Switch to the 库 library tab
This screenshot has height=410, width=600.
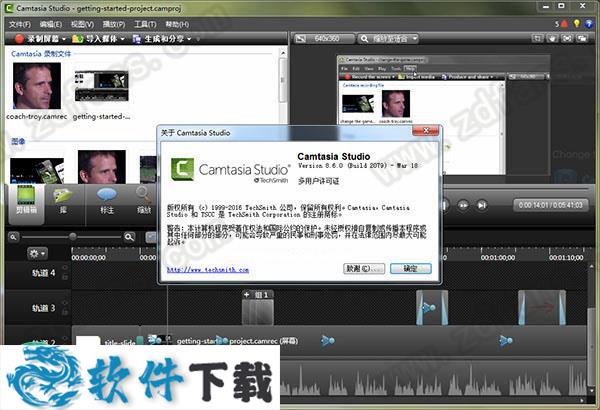point(63,201)
